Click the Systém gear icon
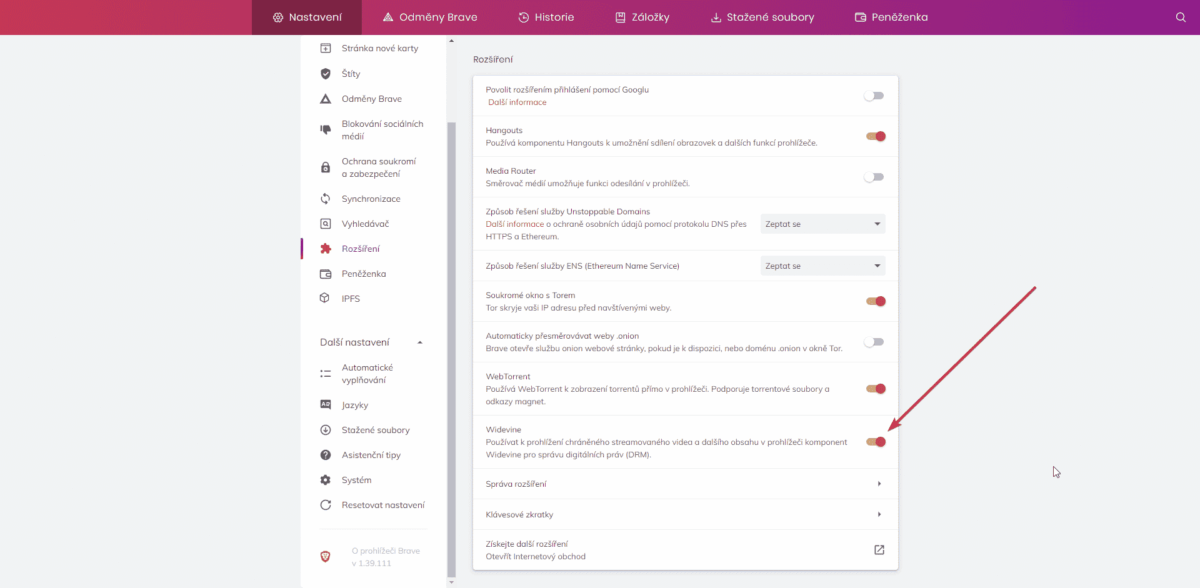This screenshot has width=1200, height=588. click(x=325, y=480)
